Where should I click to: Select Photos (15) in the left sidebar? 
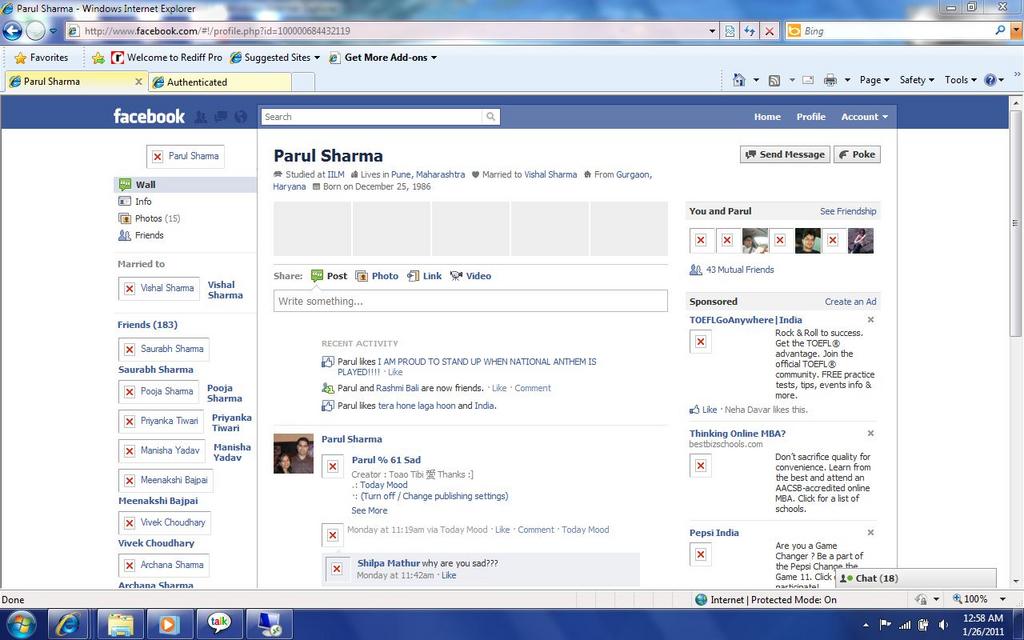[x=157, y=218]
